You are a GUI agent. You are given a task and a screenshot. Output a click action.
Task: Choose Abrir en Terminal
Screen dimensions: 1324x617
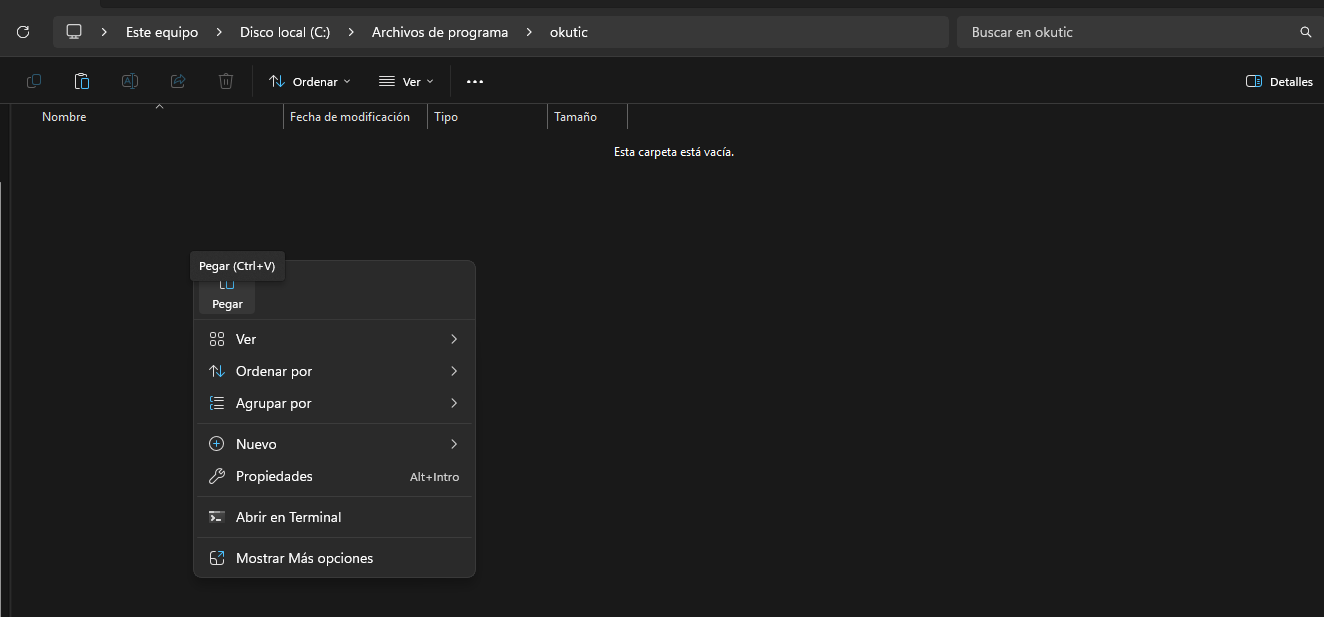click(288, 517)
